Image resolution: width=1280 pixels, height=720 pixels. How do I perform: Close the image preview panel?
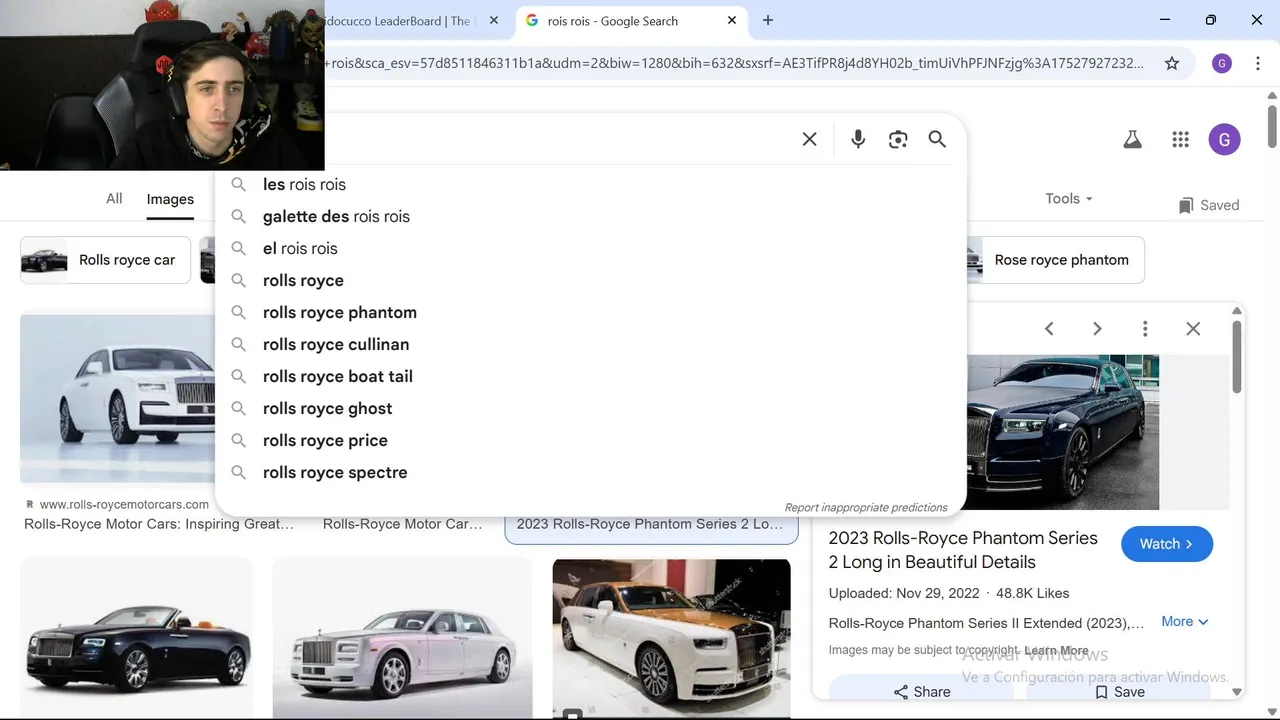1193,328
